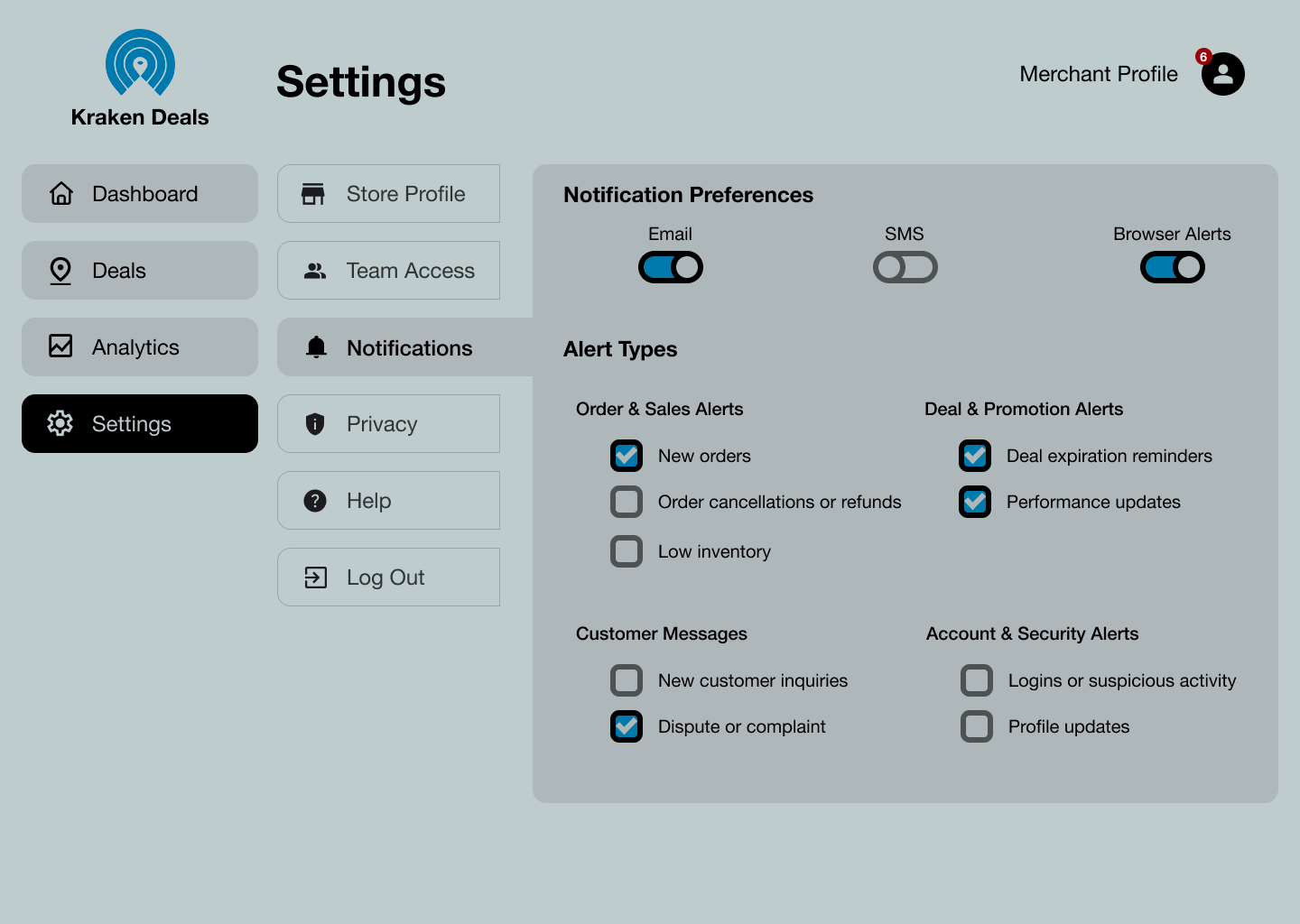Click the Merchant Profile link

coord(1099,74)
